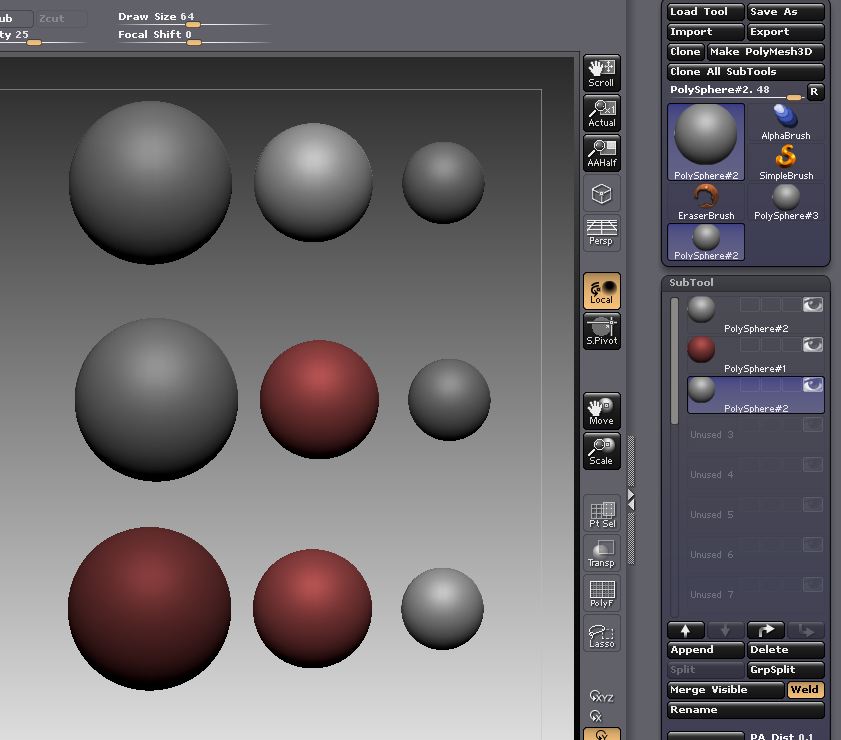Toggle the Weld option
Viewport: 841px width, 740px height.
[x=805, y=690]
